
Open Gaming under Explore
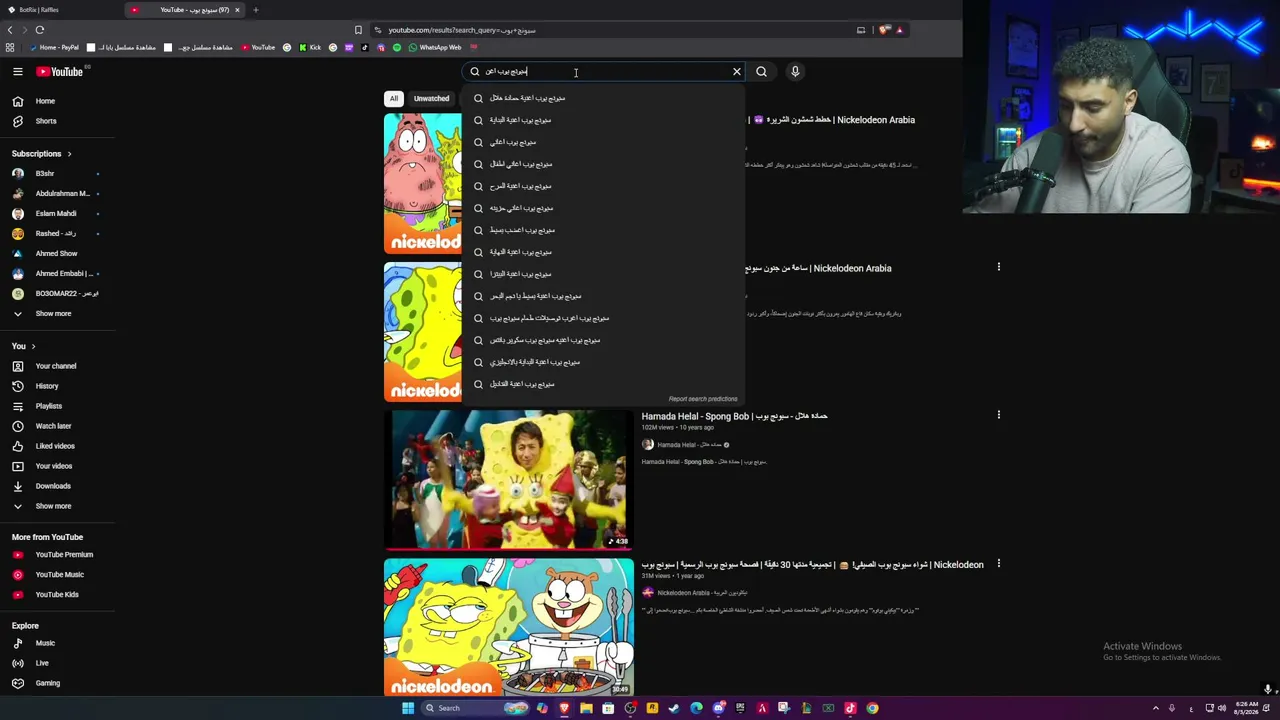[x=56, y=683]
